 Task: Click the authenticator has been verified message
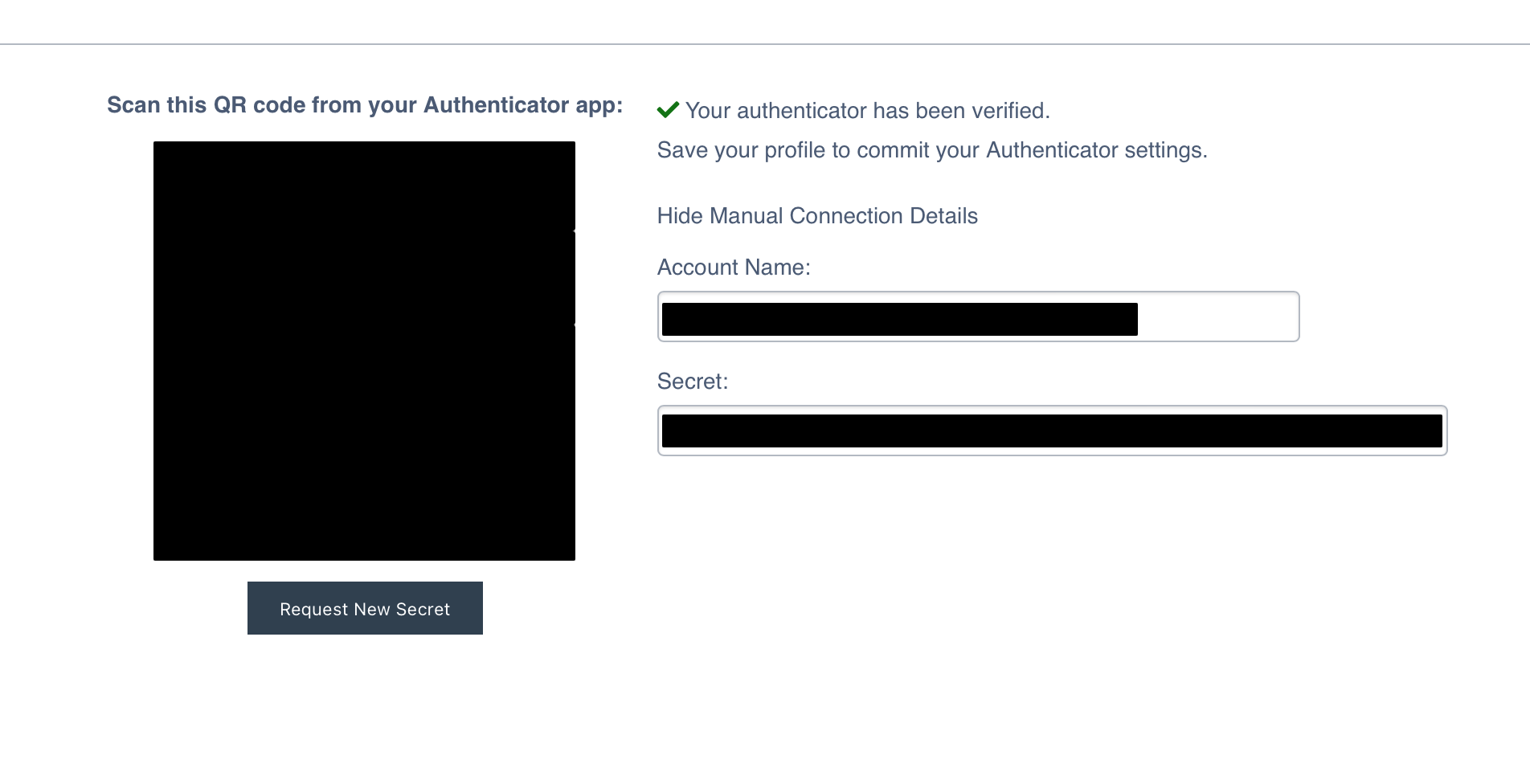[x=867, y=111]
